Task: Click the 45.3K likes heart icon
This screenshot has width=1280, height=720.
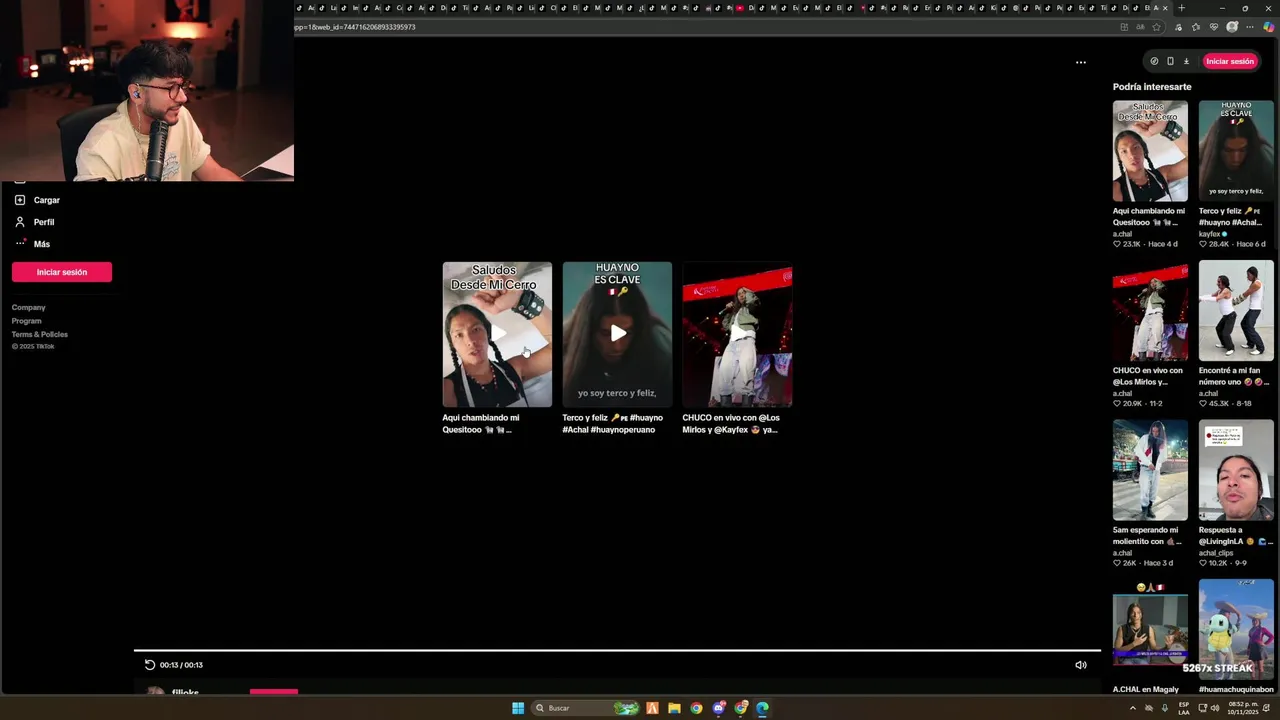Action: 1203,404
